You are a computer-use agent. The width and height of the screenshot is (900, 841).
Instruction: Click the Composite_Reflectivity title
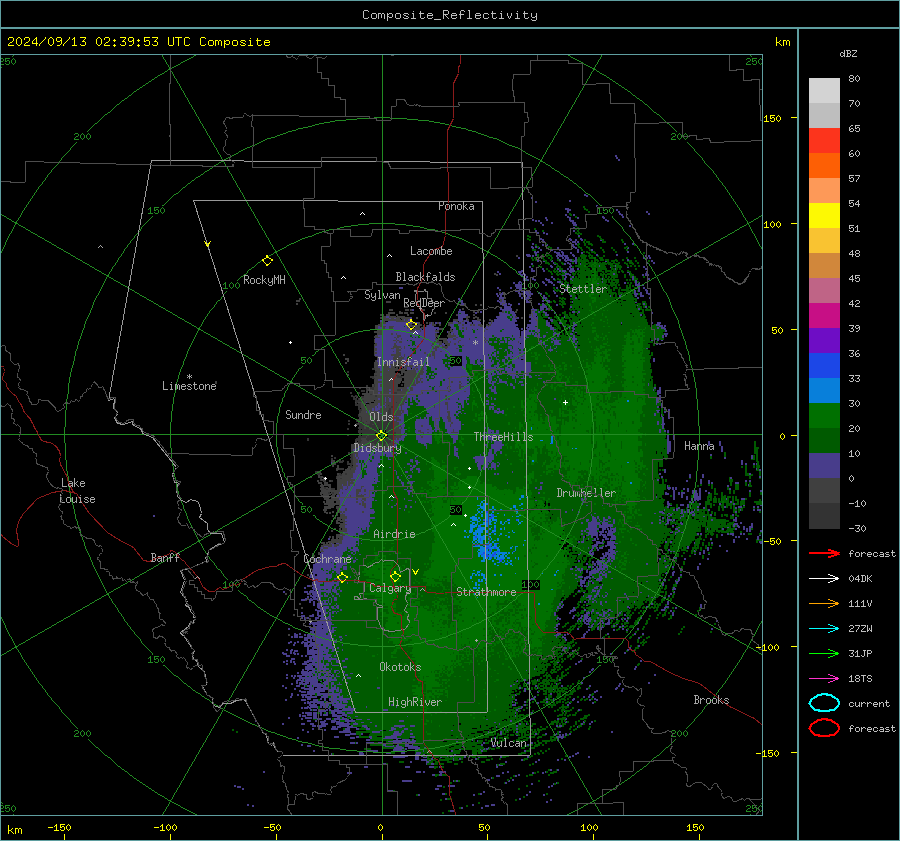tap(450, 15)
